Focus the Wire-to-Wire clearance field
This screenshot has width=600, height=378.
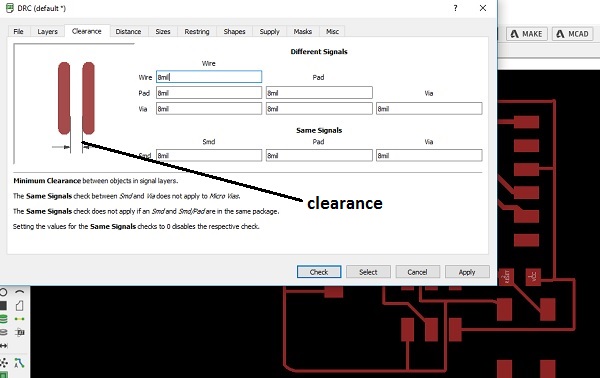(x=209, y=77)
